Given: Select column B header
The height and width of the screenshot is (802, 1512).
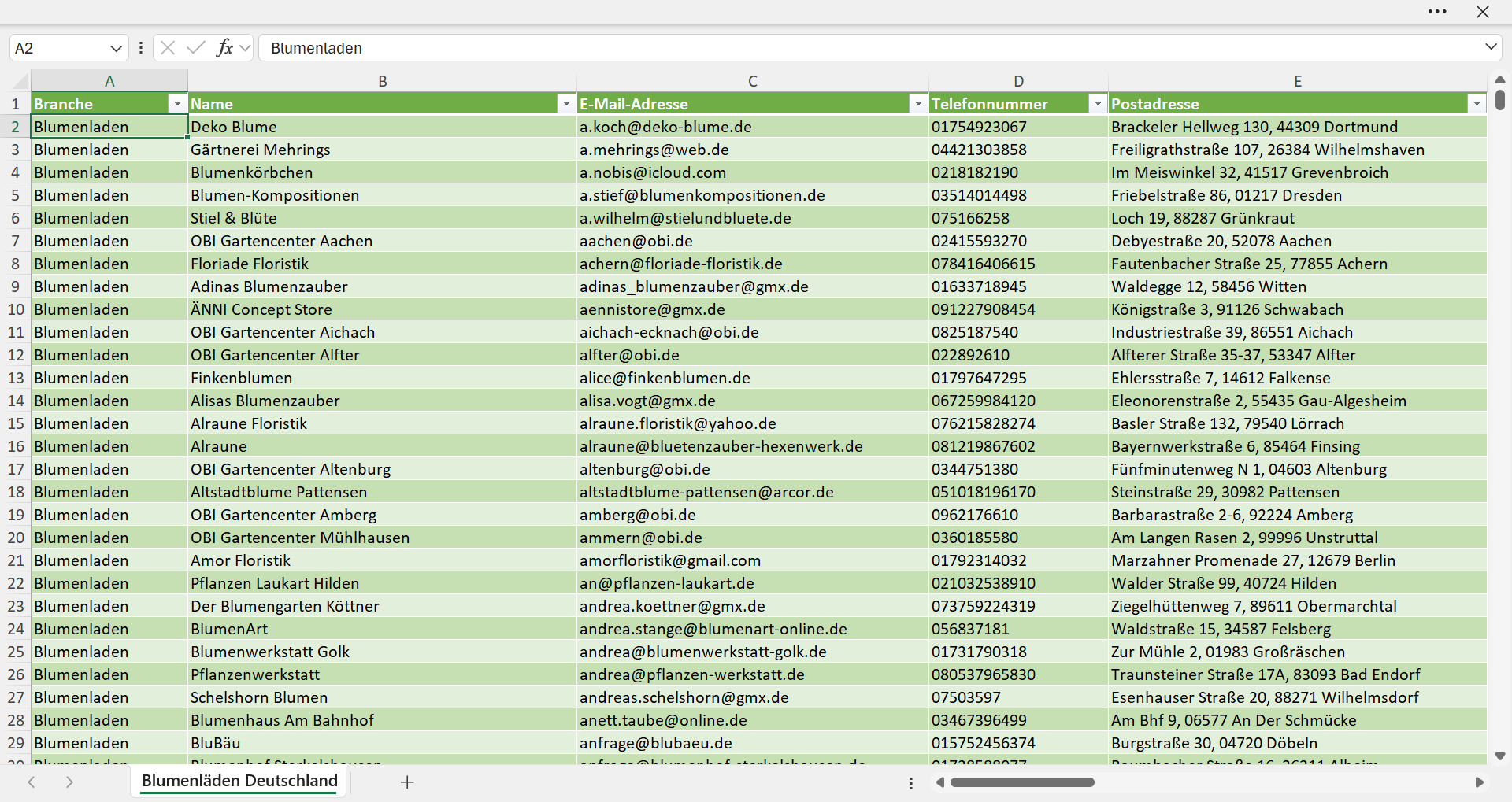Looking at the screenshot, I should pyautogui.click(x=382, y=81).
